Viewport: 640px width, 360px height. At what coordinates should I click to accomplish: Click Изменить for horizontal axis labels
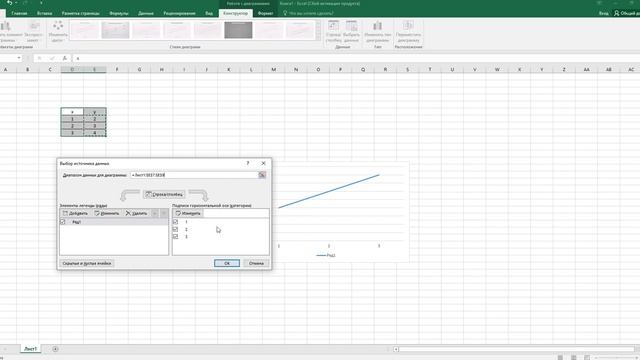(x=188, y=213)
